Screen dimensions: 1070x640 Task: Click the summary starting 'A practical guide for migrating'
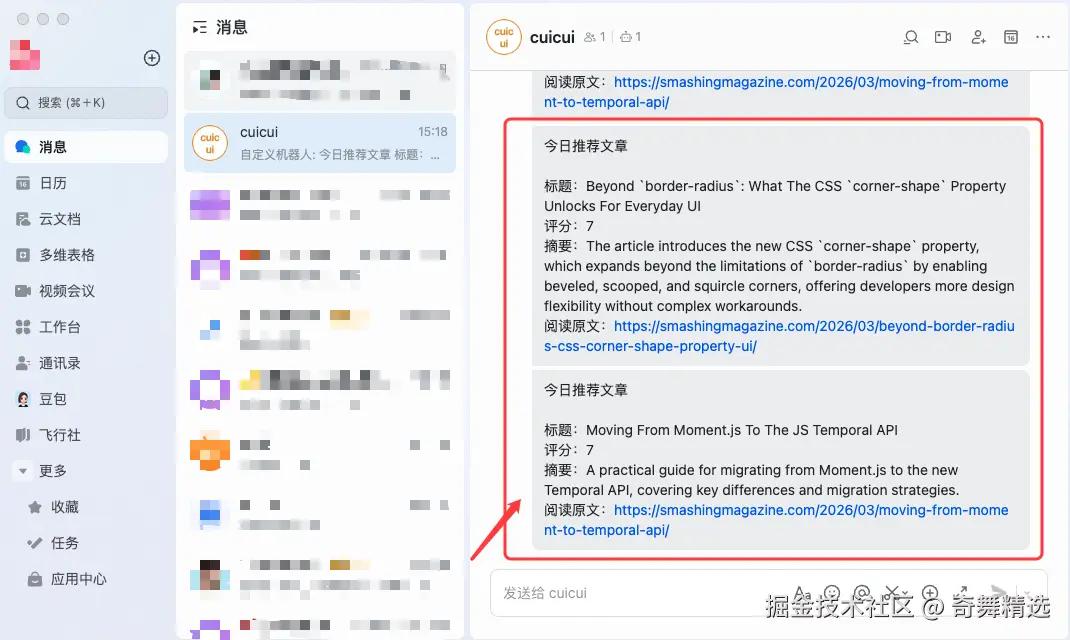(x=751, y=480)
